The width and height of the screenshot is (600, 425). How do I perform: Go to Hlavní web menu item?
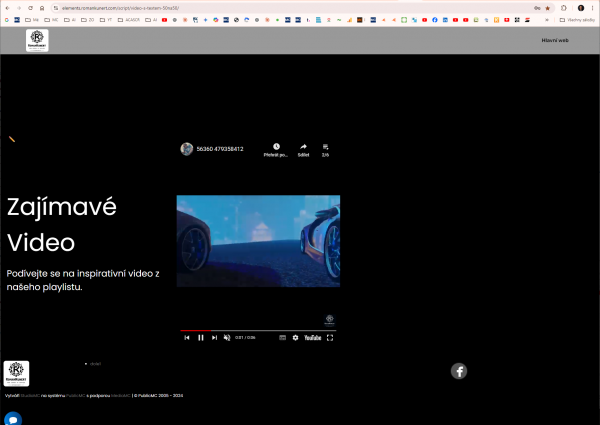[555, 40]
